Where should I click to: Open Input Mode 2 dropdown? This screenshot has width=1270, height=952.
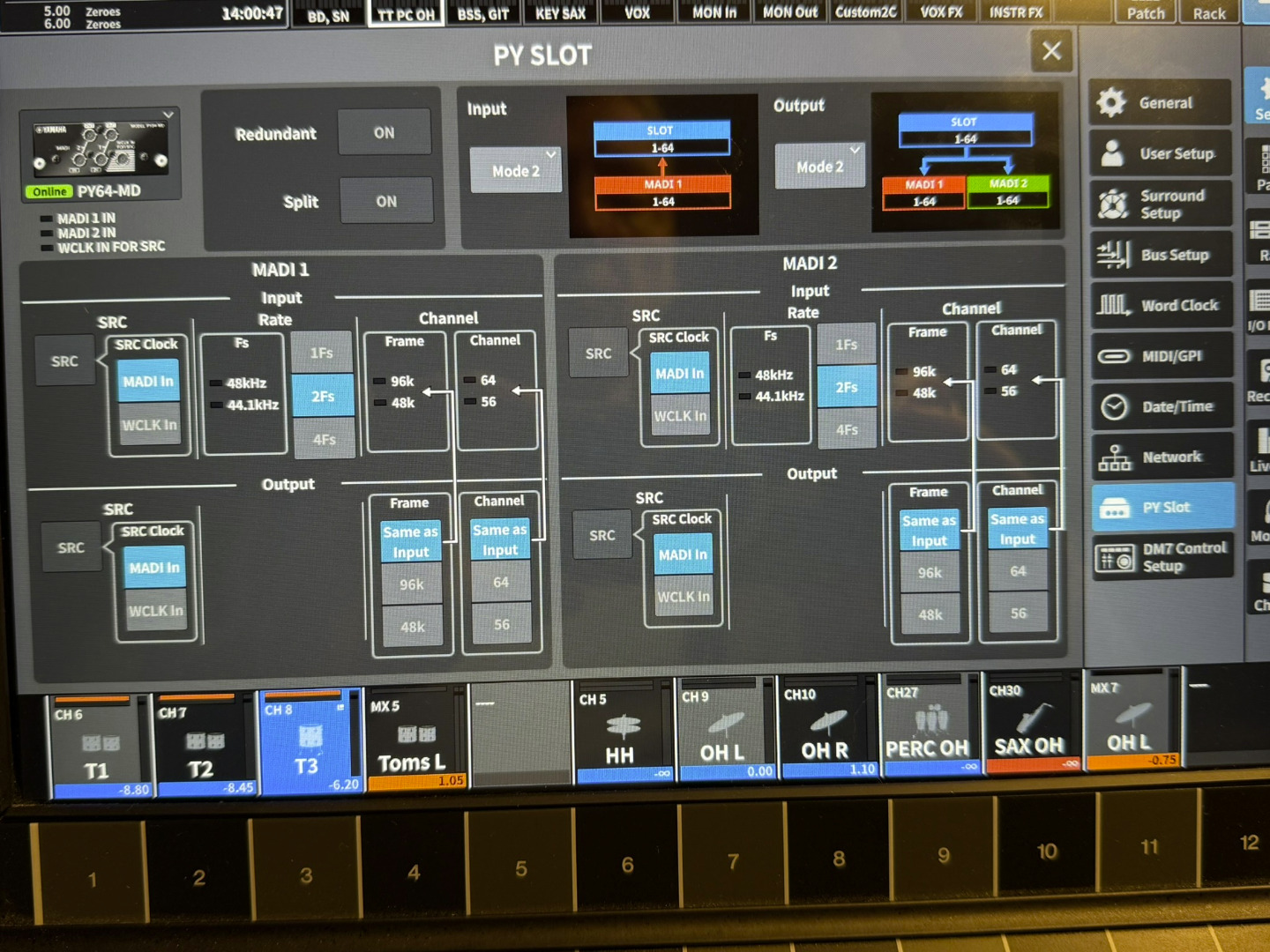click(x=516, y=170)
